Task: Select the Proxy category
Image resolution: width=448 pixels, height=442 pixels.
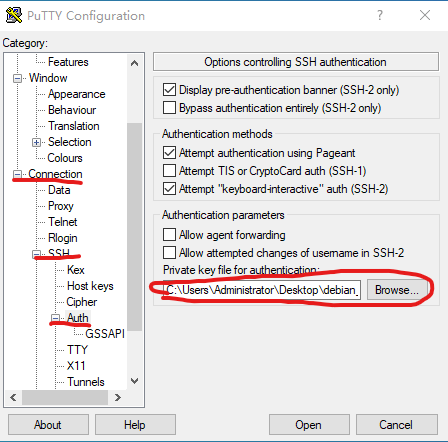Action: click(x=61, y=206)
